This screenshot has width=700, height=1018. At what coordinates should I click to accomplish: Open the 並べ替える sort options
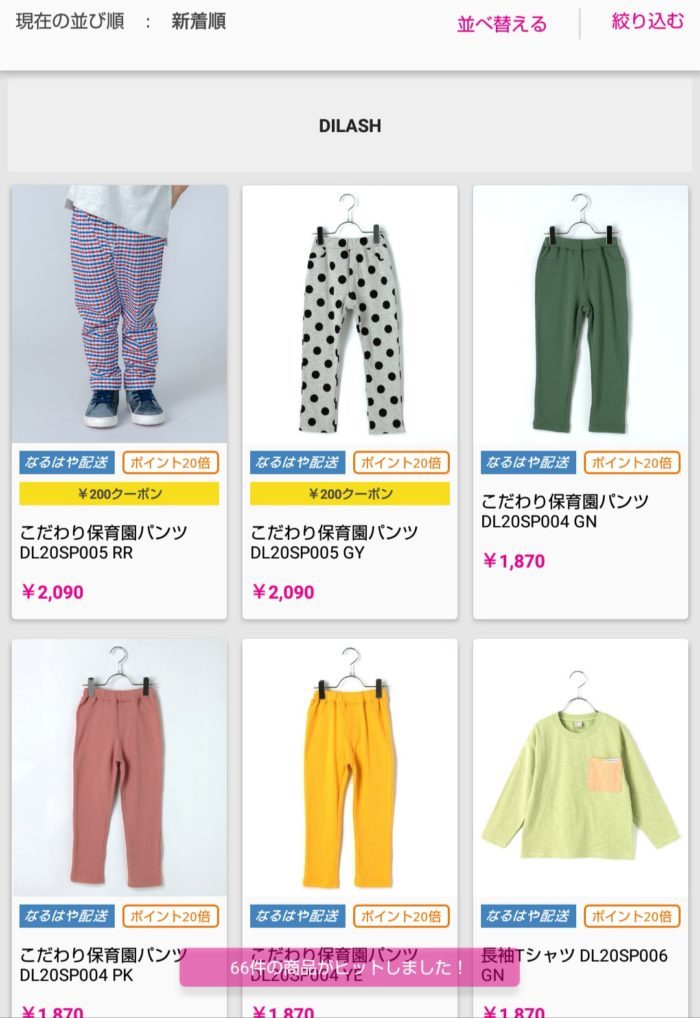502,24
